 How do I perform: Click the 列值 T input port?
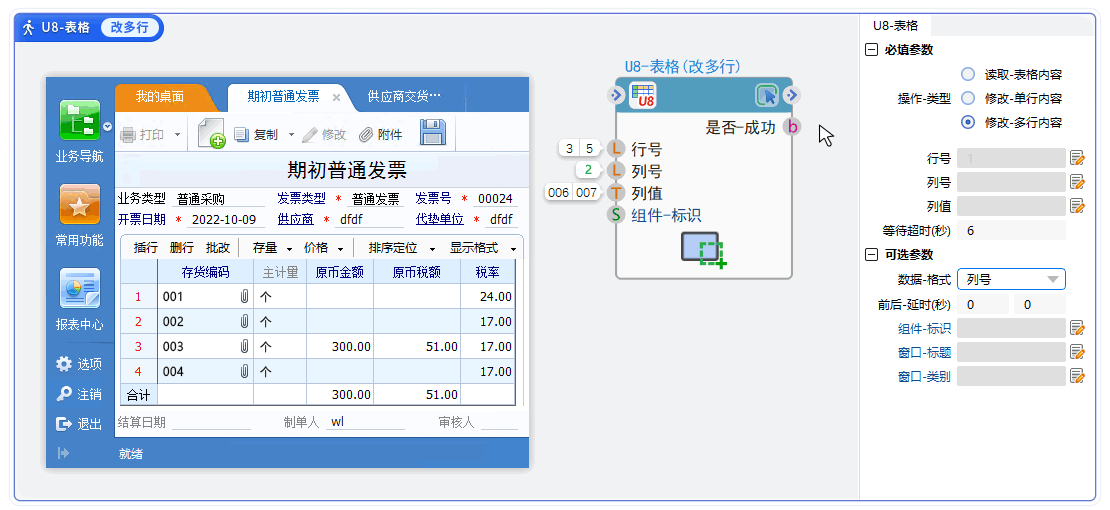616,193
